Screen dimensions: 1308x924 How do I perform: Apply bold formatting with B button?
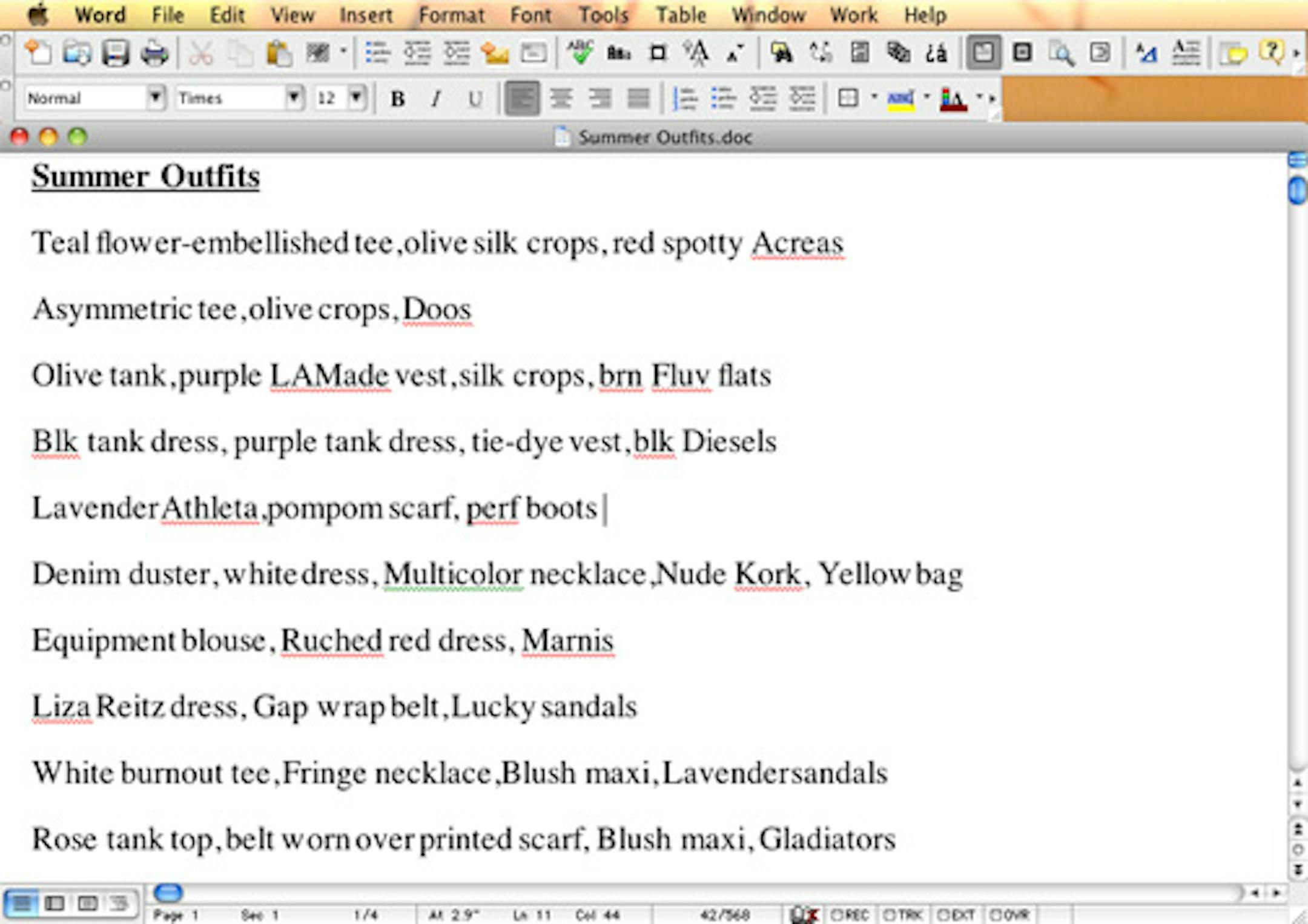point(397,99)
